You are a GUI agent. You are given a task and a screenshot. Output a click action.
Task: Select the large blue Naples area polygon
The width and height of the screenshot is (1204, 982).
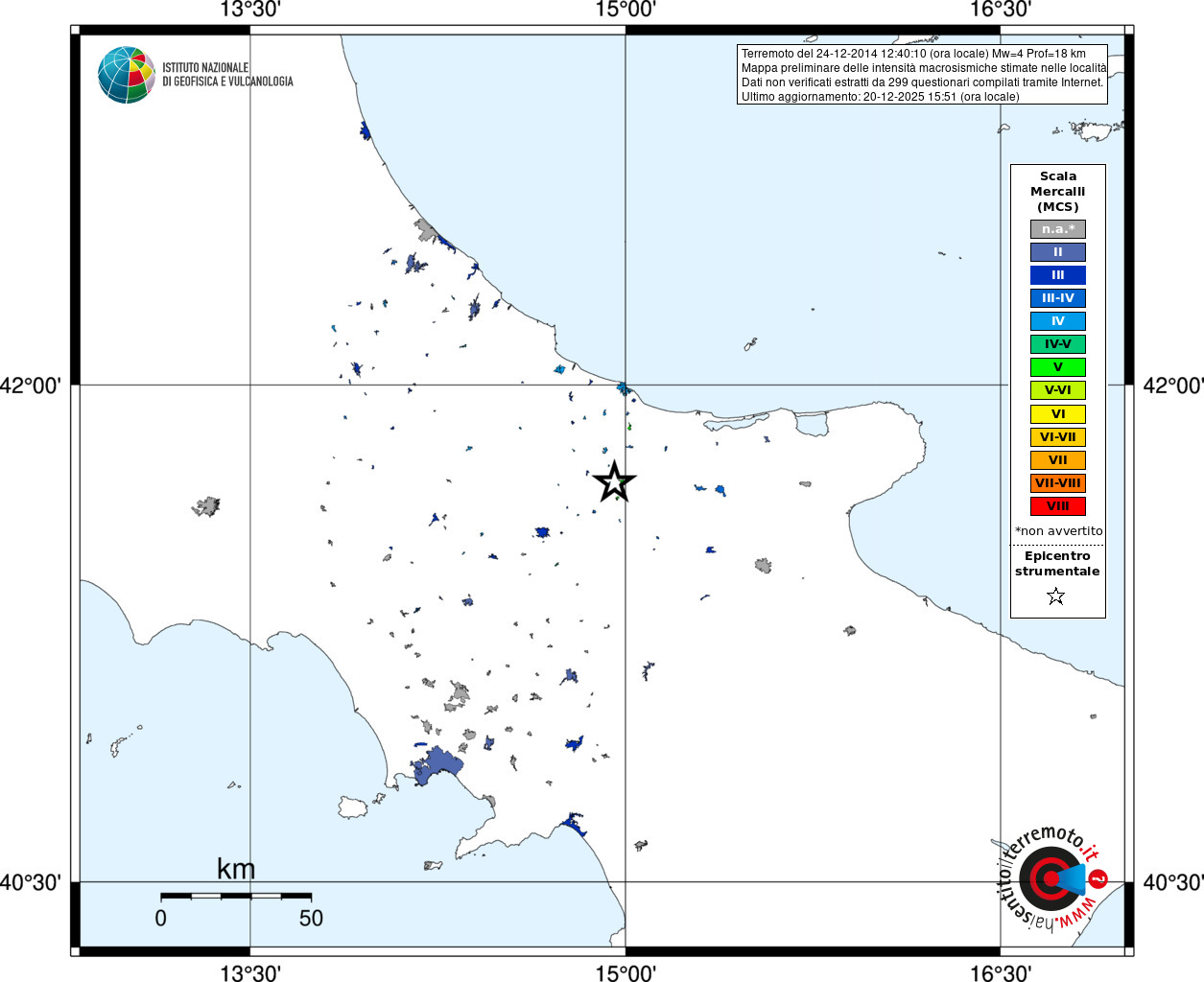(x=437, y=767)
